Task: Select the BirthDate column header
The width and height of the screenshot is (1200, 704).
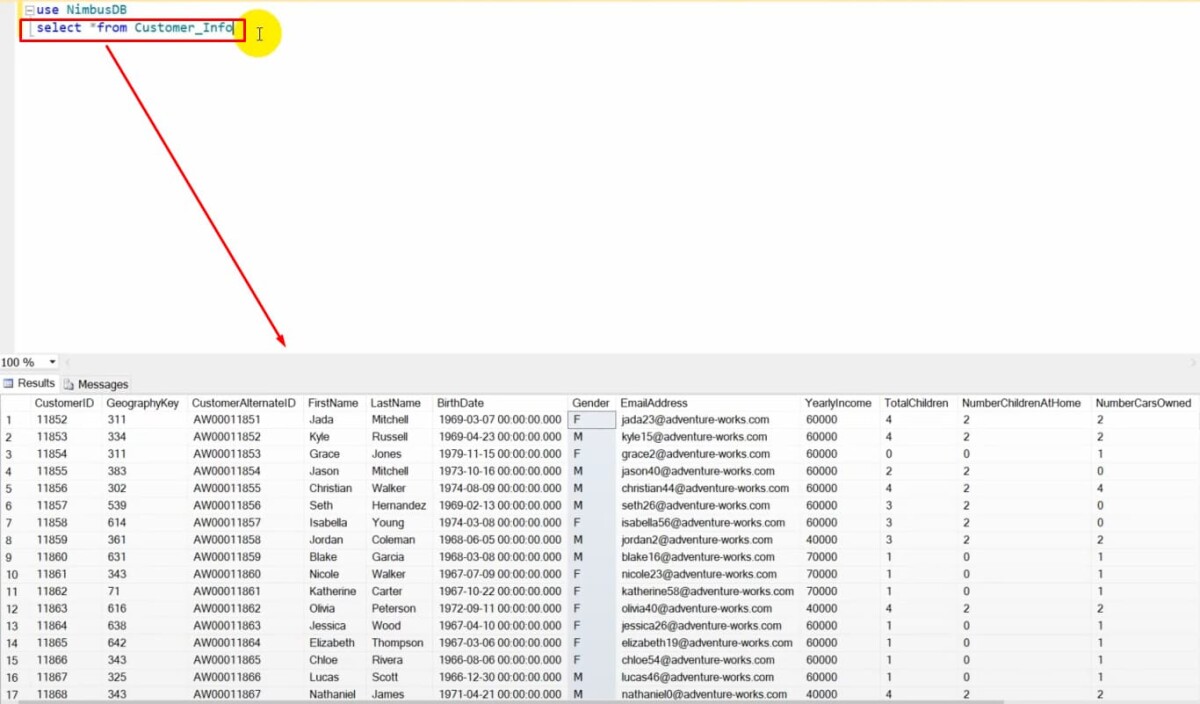Action: coord(460,402)
